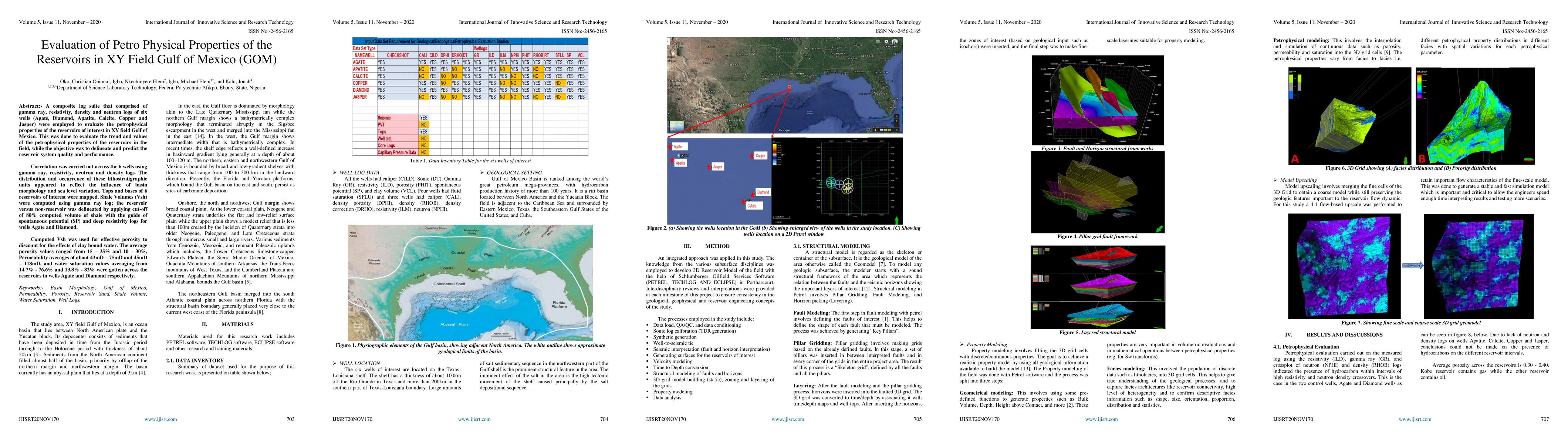
Task: Click the red location pin on the Gulf map
Action: coord(790,87)
